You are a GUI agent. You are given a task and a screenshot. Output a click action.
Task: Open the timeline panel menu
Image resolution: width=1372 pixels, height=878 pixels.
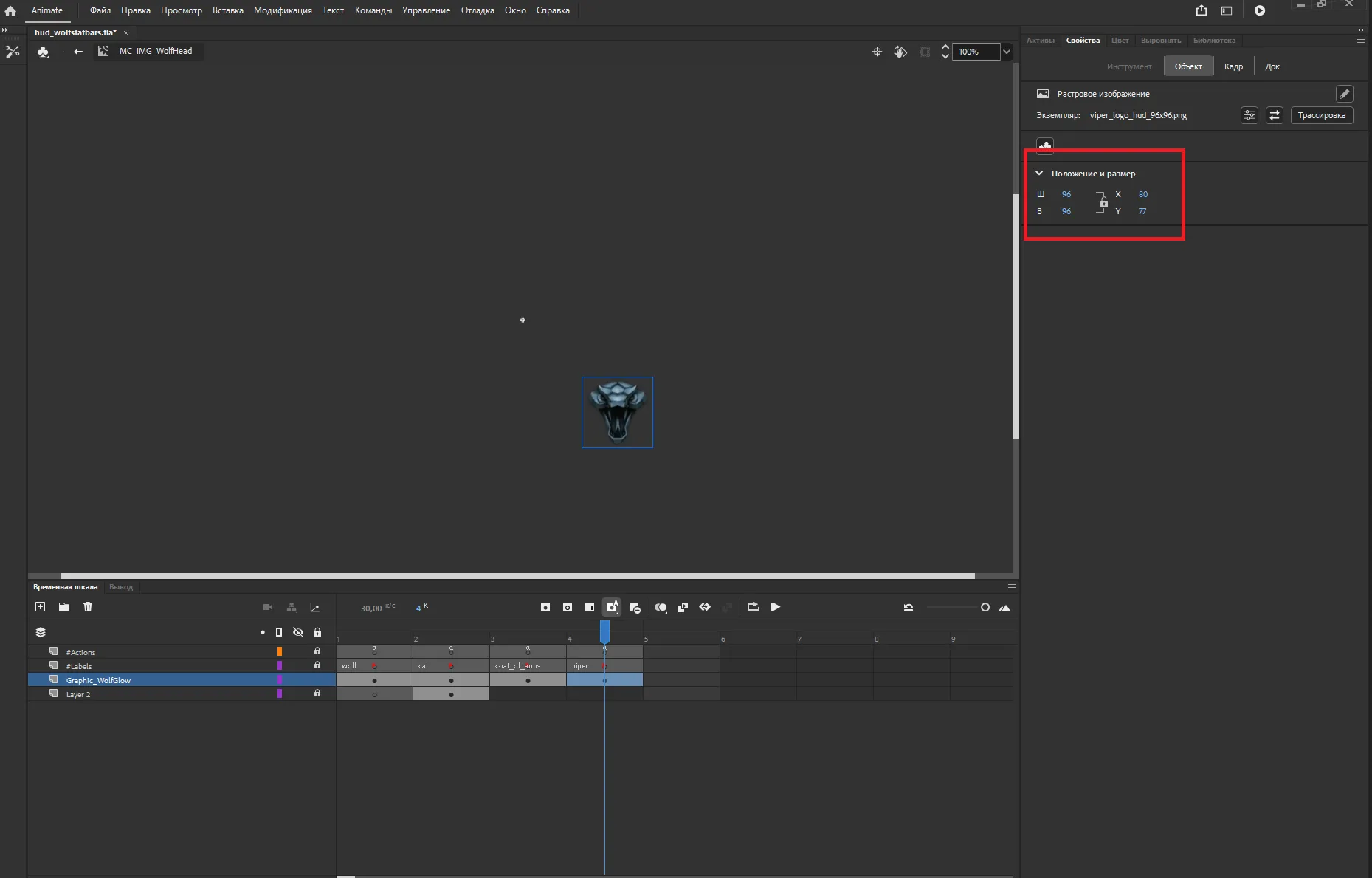click(1012, 586)
